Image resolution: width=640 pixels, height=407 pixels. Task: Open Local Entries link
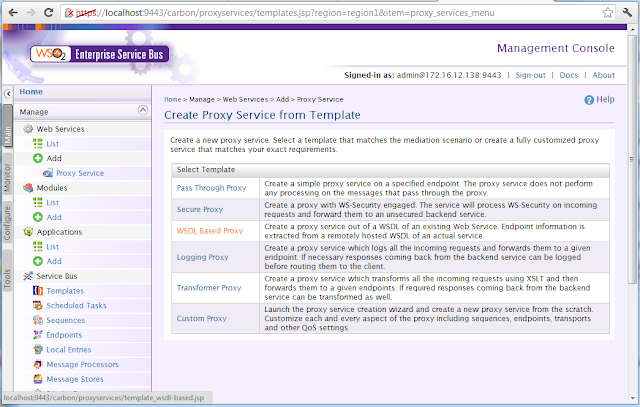(69, 349)
